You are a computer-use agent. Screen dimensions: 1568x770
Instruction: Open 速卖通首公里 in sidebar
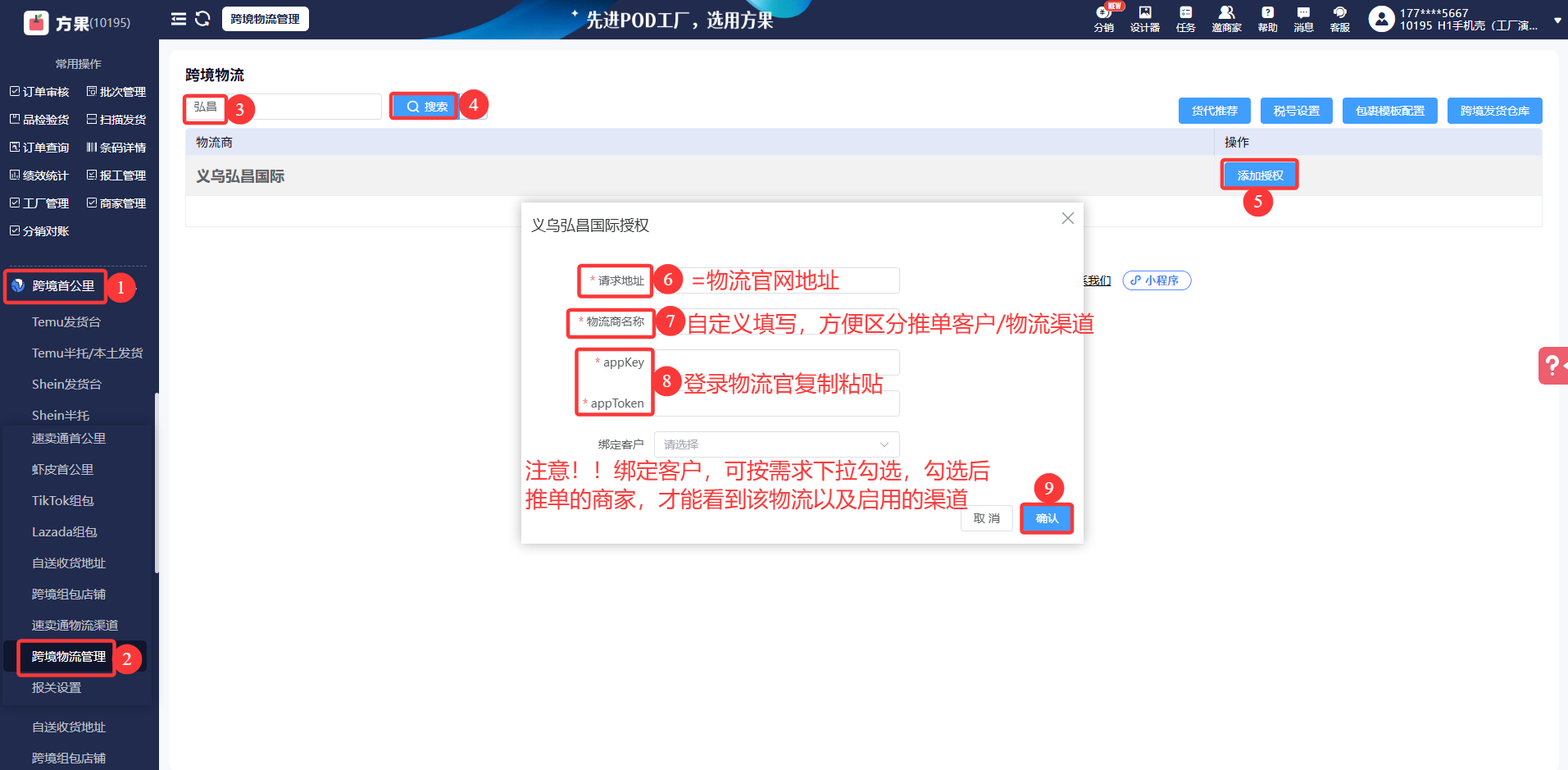69,439
